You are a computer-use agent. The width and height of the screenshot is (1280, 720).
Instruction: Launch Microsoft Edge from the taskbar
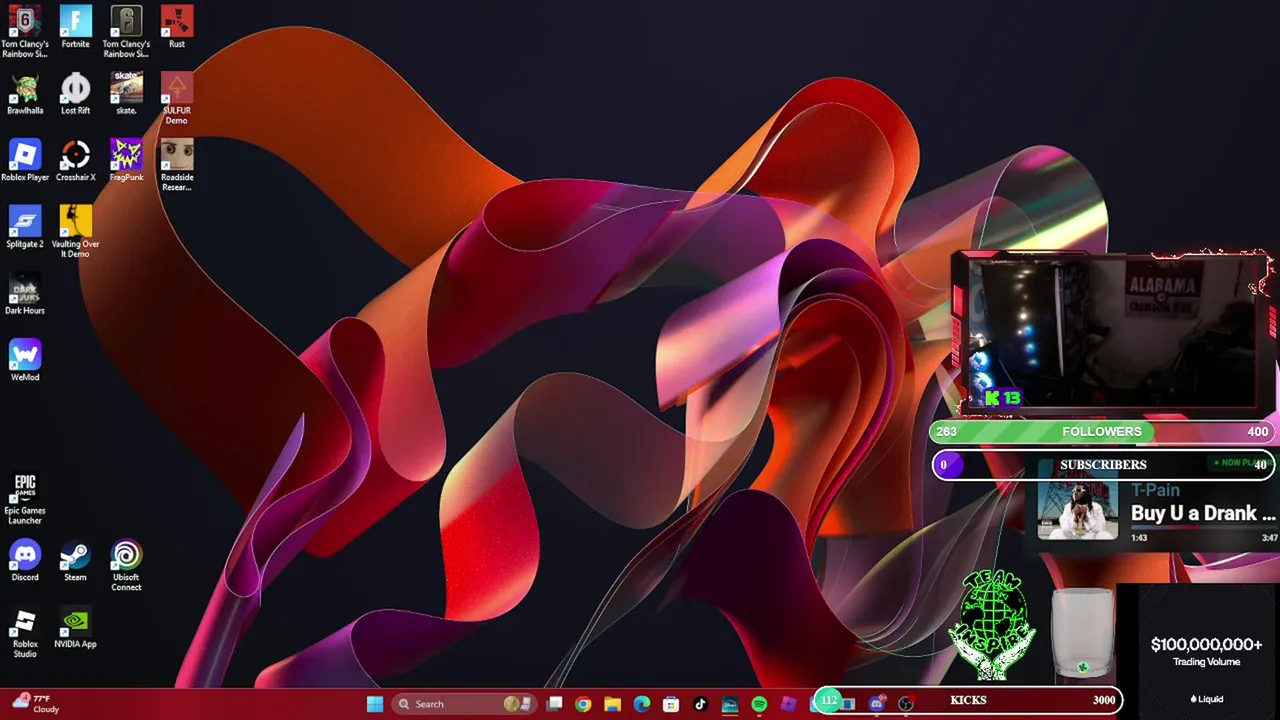[642, 704]
